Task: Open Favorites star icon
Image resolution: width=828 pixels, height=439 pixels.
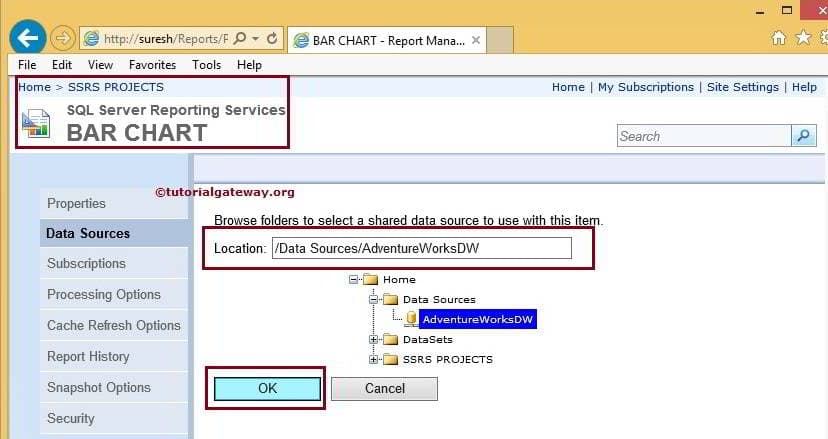Action: [x=803, y=38]
